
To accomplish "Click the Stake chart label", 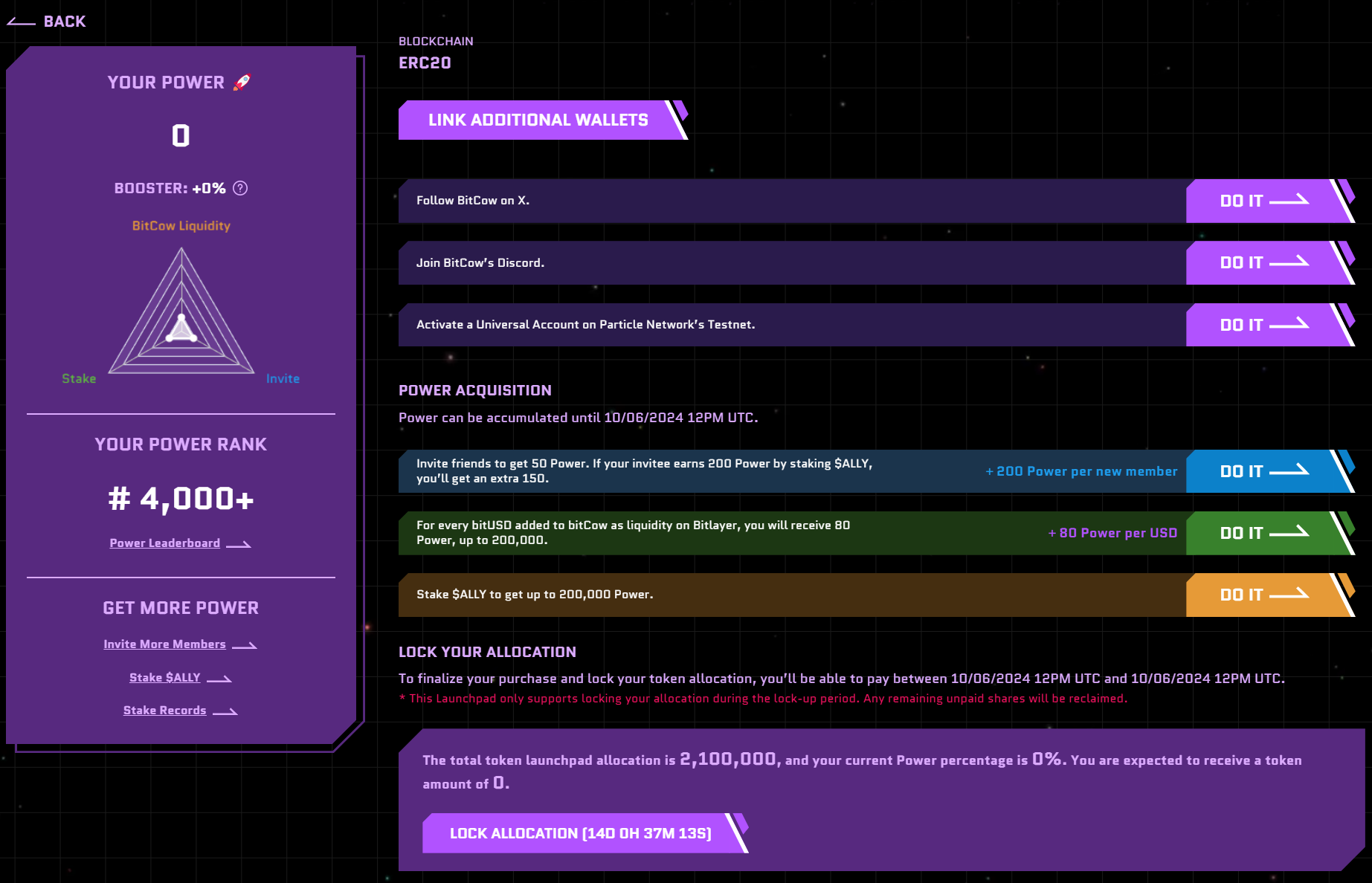I will coord(79,379).
